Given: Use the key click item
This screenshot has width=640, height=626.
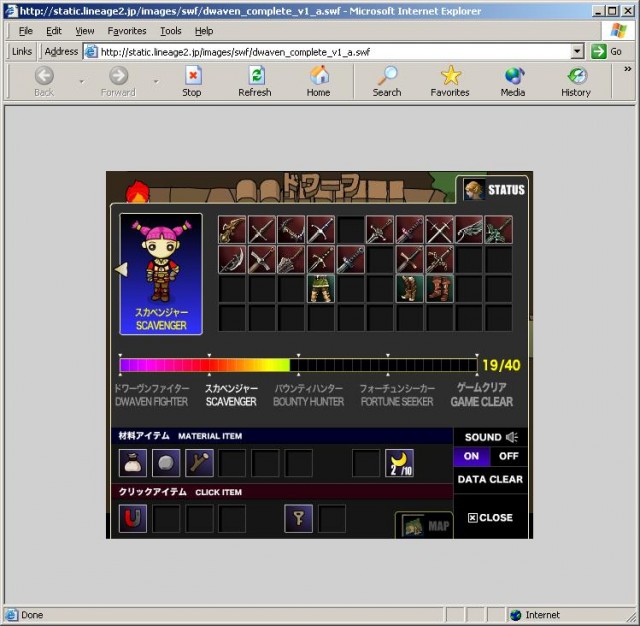Looking at the screenshot, I should click(298, 518).
